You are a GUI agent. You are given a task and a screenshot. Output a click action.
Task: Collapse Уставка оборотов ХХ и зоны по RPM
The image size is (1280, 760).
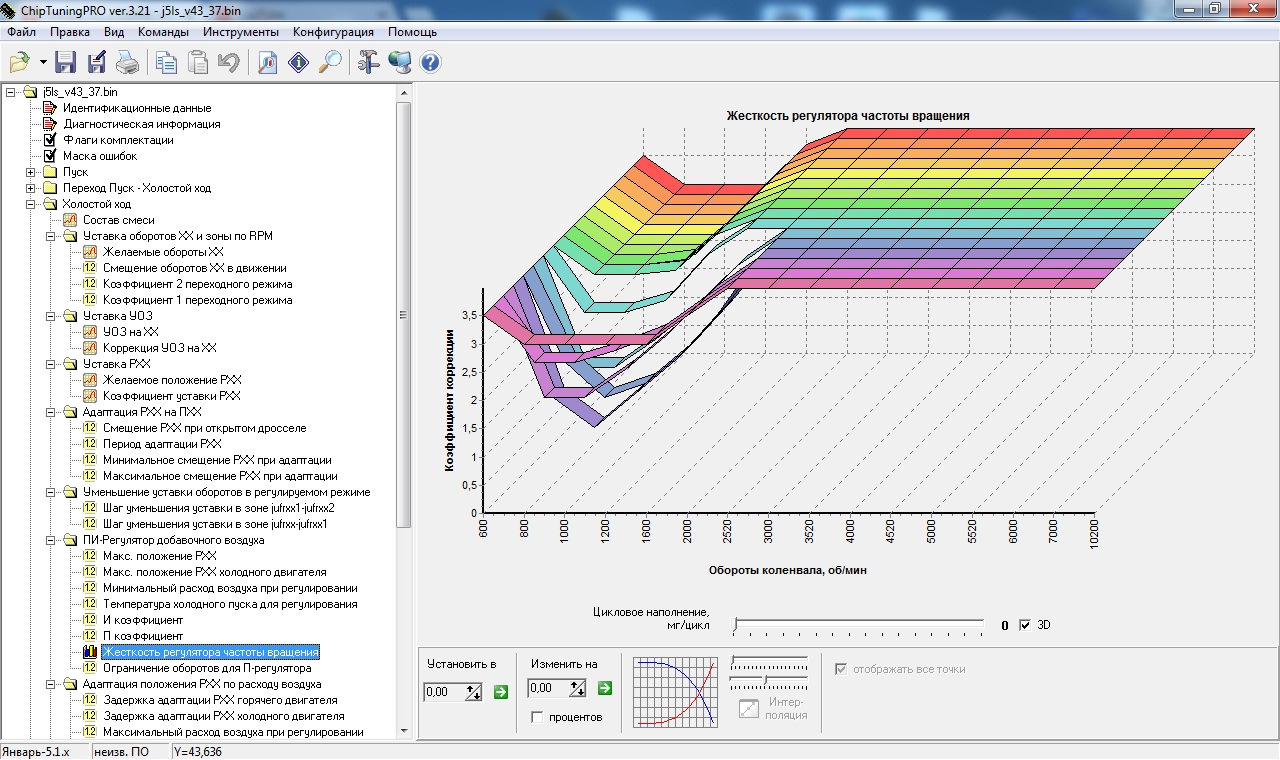point(51,236)
